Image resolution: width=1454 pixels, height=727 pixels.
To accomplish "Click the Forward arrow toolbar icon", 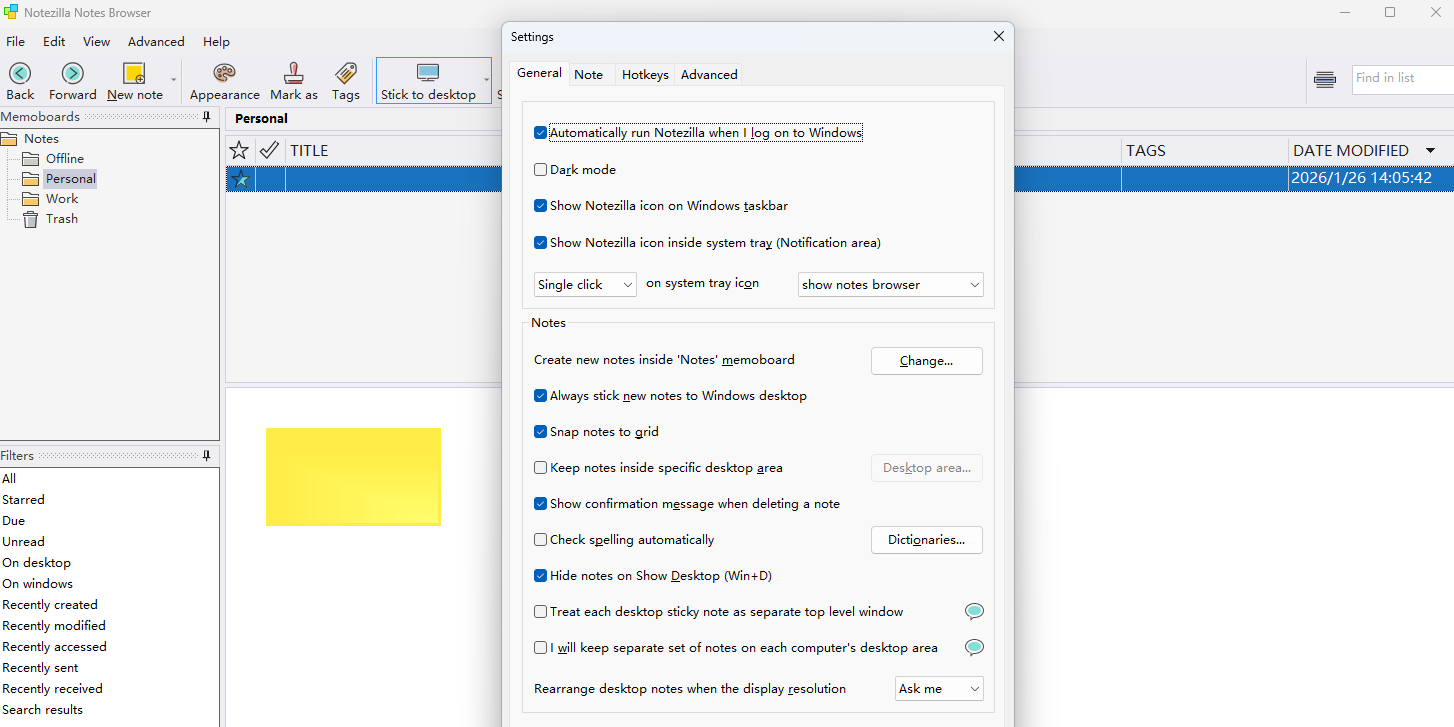I will 72,73.
